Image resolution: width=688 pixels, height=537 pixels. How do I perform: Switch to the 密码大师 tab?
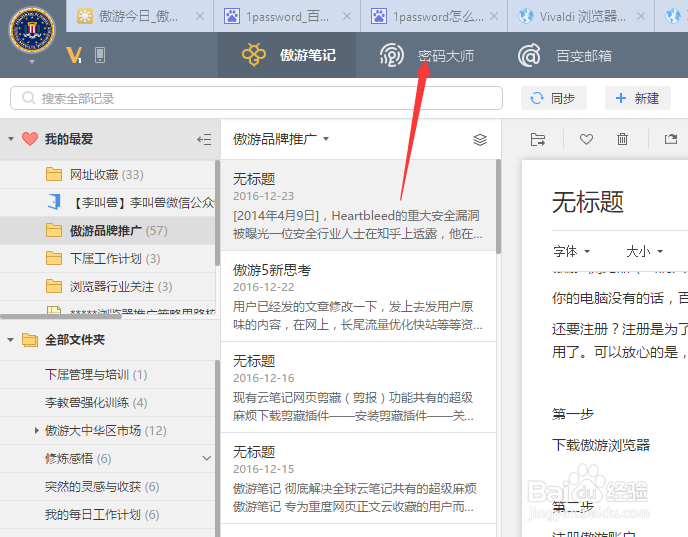coord(427,55)
